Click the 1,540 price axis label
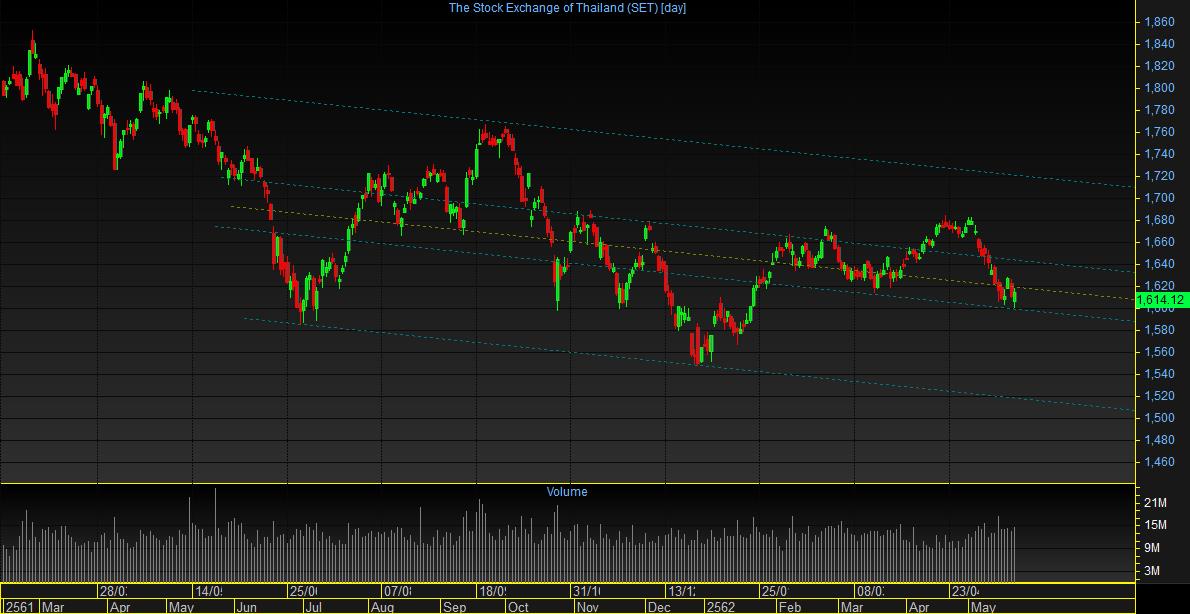The width and height of the screenshot is (1190, 614). click(1158, 374)
